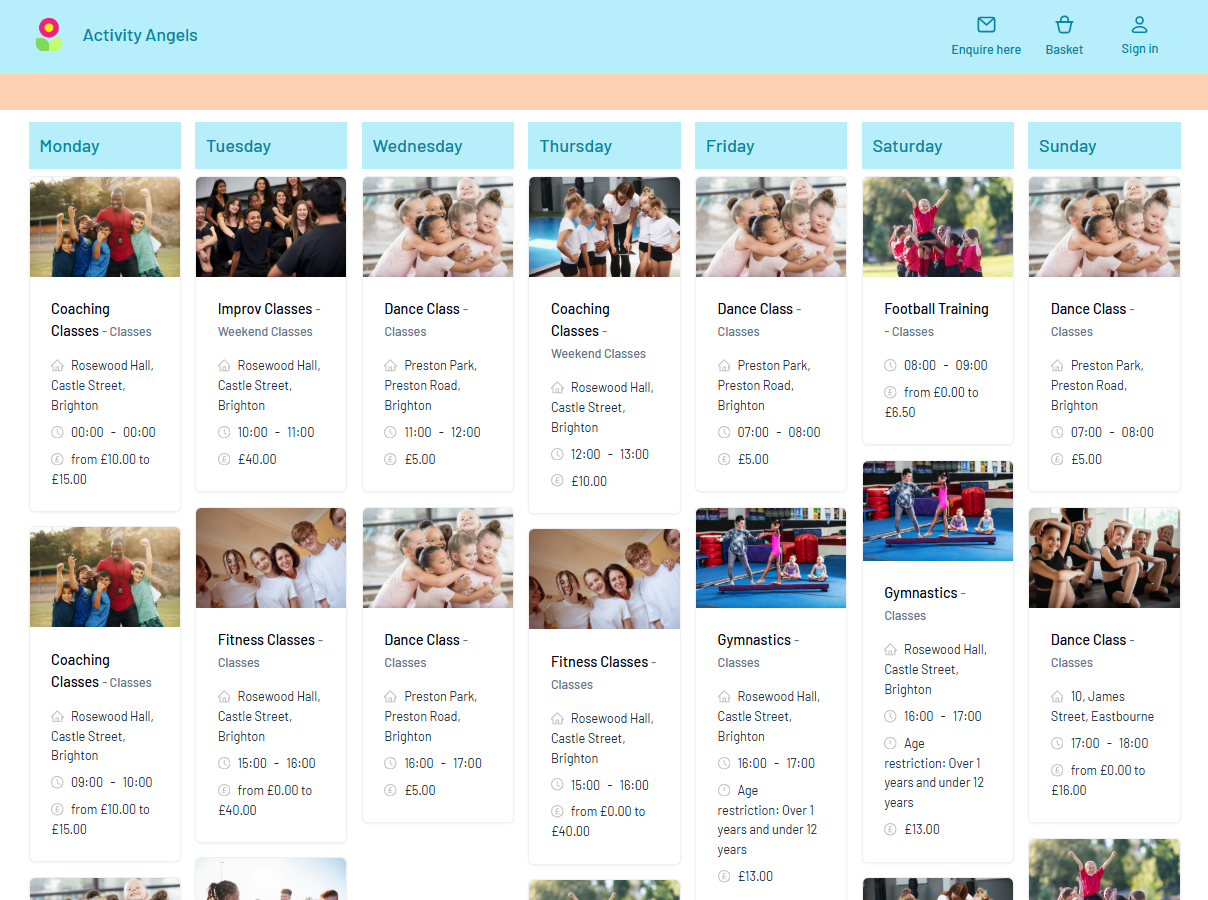The width and height of the screenshot is (1208, 900).
Task: Open Tuesday's Fitness Classes title
Action: 266,640
